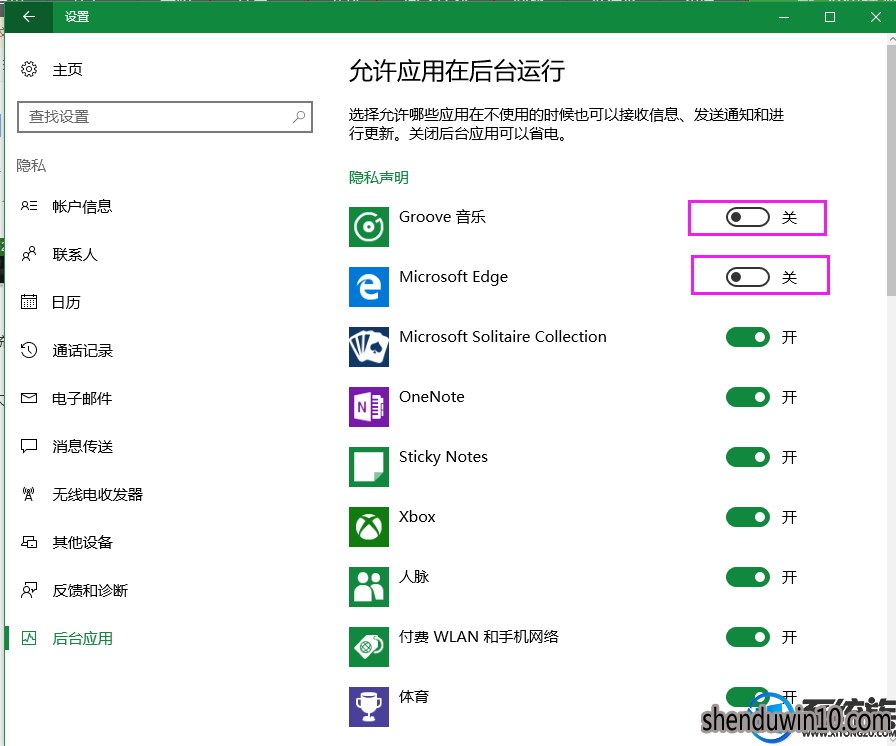Image resolution: width=896 pixels, height=746 pixels.
Task: Click the back arrow in title bar
Action: click(x=29, y=17)
